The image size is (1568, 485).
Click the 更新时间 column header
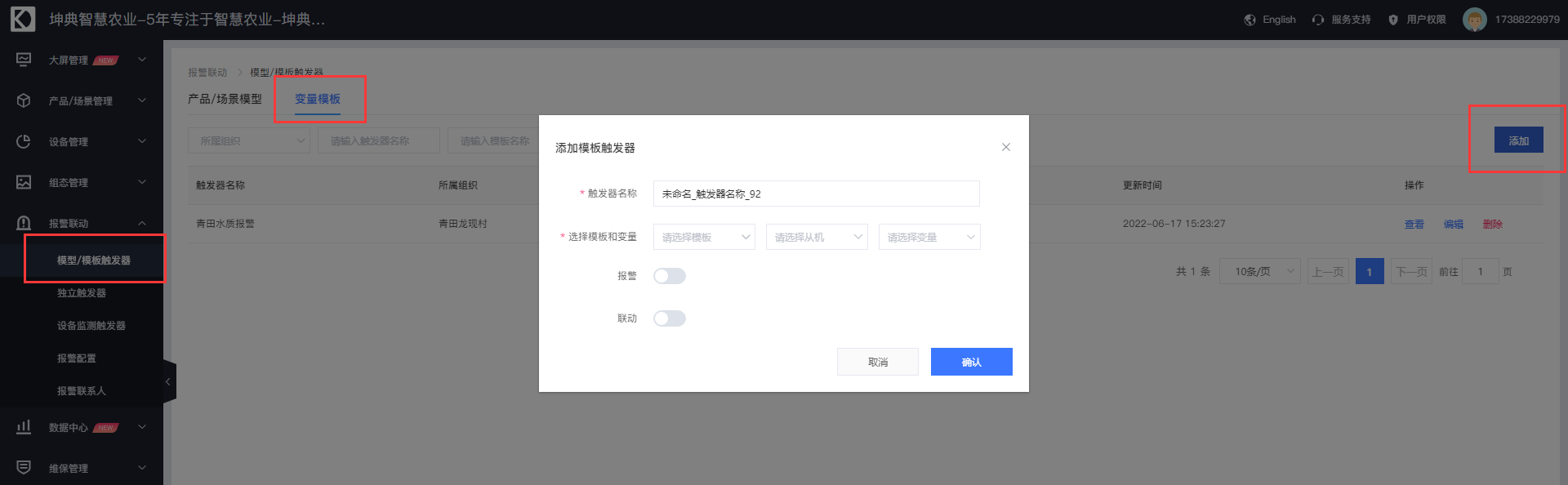coord(1143,185)
